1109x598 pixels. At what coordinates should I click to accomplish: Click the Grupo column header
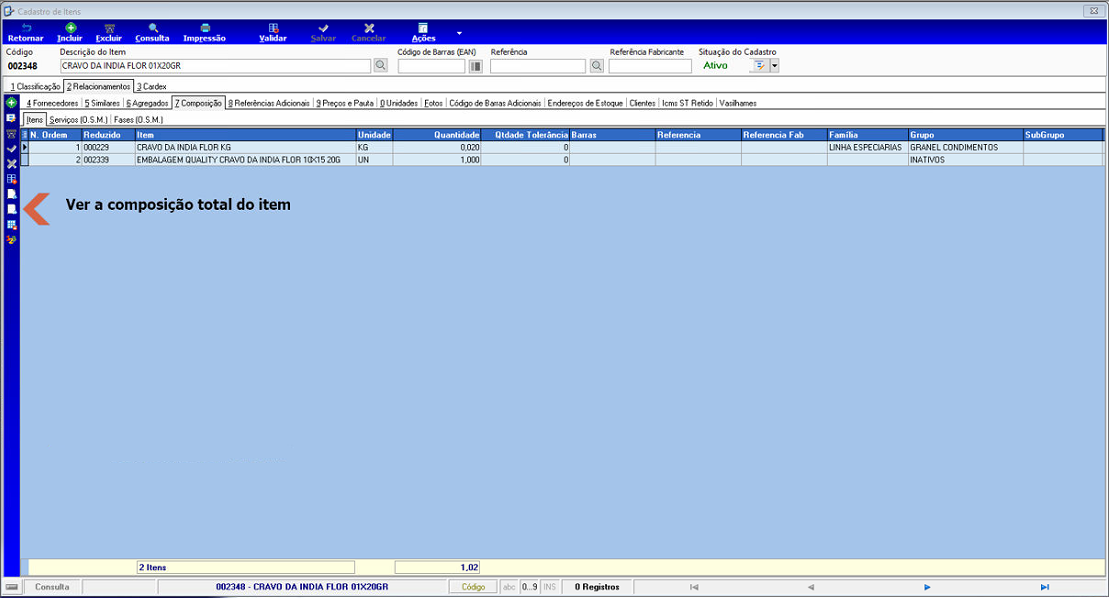pyautogui.click(x=965, y=134)
